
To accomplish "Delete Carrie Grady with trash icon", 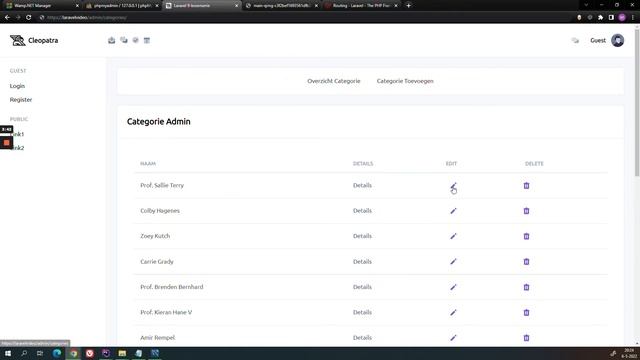I will [526, 262].
